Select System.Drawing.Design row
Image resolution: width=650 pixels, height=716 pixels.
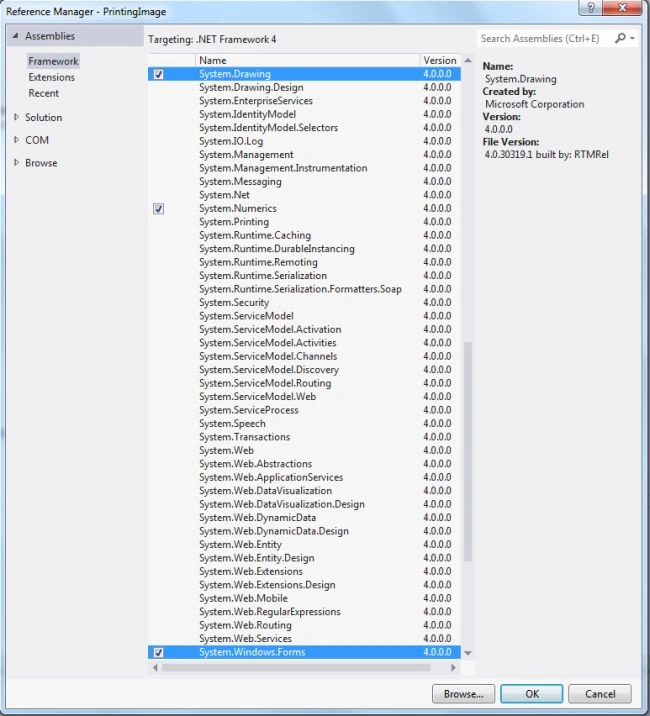[x=304, y=87]
